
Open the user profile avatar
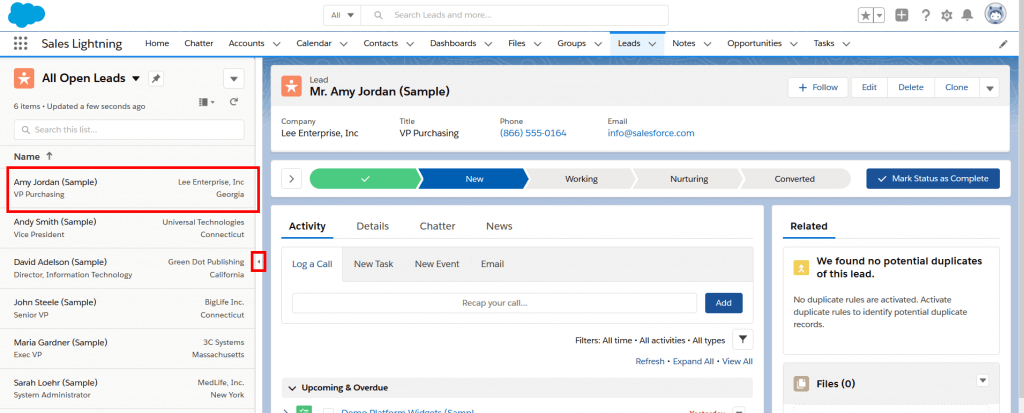(996, 14)
